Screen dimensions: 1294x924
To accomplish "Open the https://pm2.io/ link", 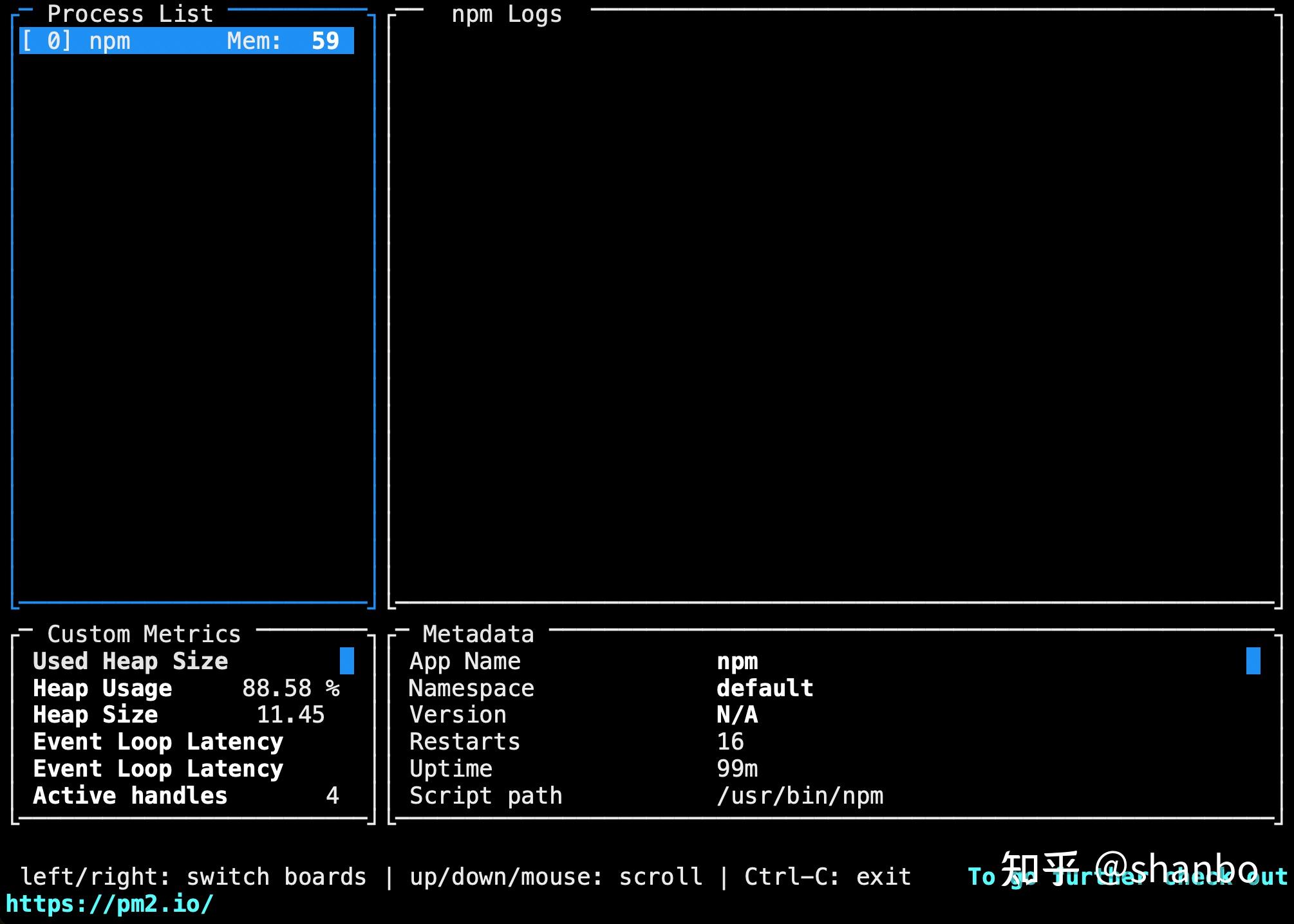I will [x=109, y=904].
